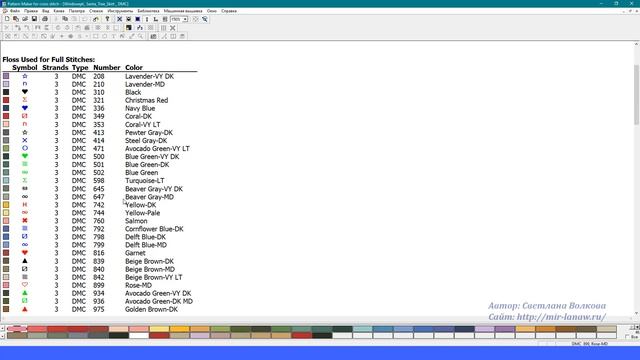Click the Copy icon in the top toolbar
This screenshot has height=360, width=640.
65,19
